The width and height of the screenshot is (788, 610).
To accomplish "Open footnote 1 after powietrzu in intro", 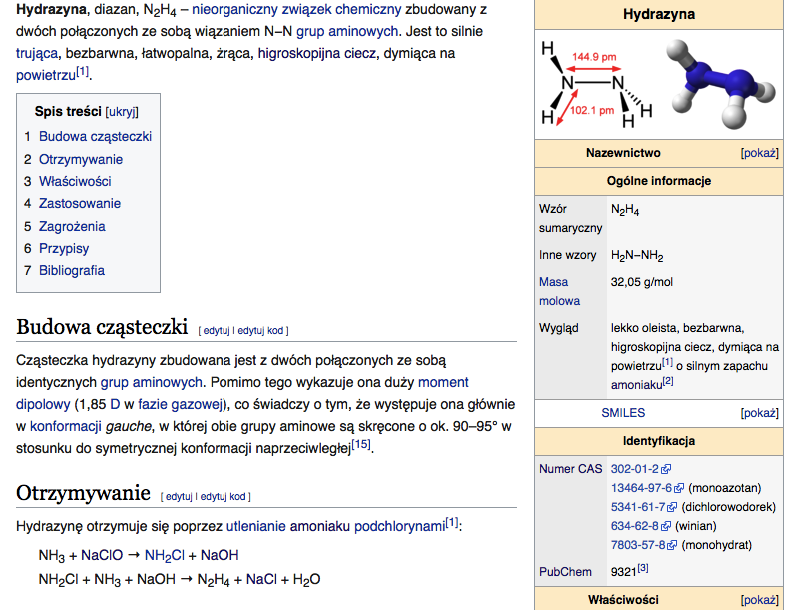I will pyautogui.click(x=82, y=72).
